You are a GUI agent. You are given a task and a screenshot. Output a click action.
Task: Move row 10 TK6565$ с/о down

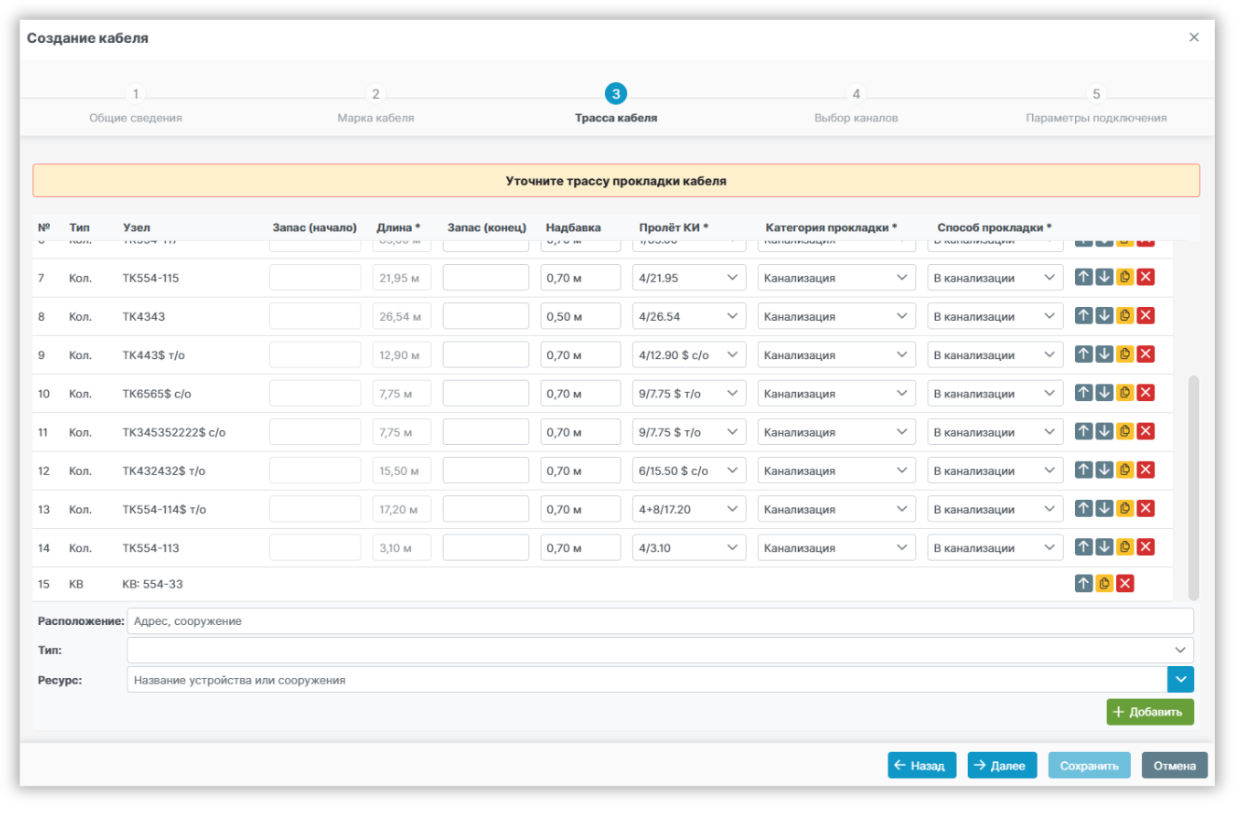point(1104,393)
